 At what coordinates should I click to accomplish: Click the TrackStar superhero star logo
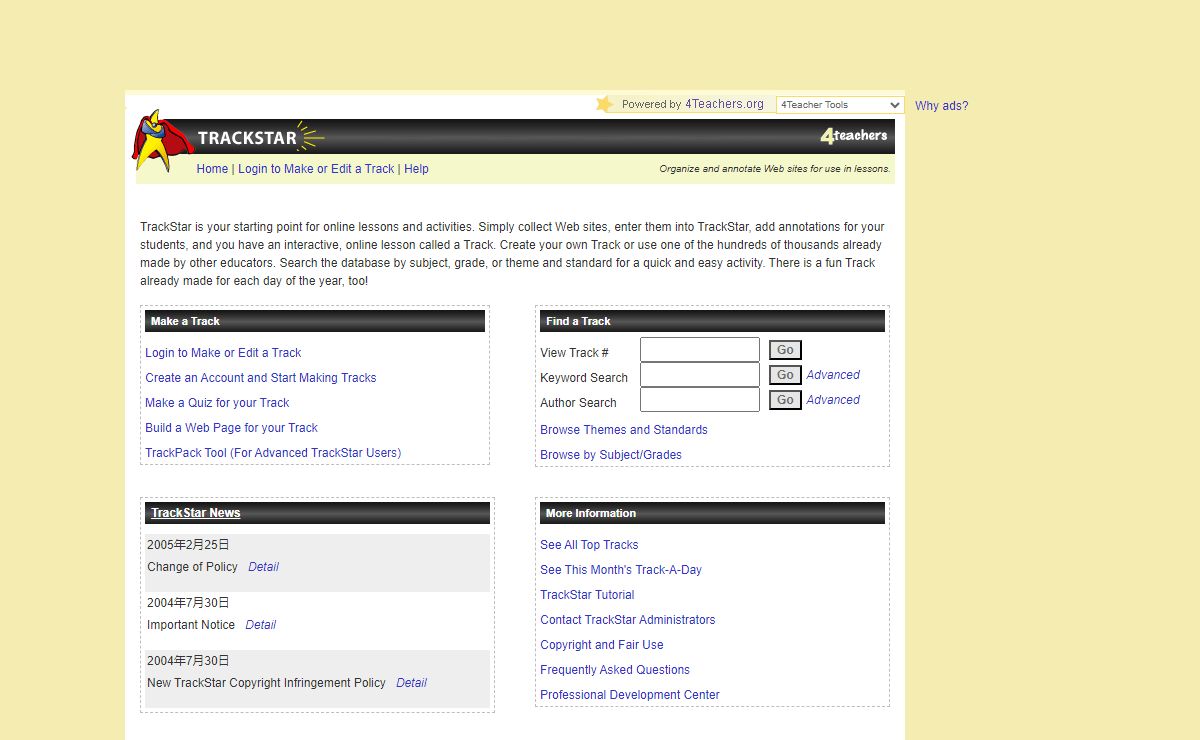[x=162, y=141]
